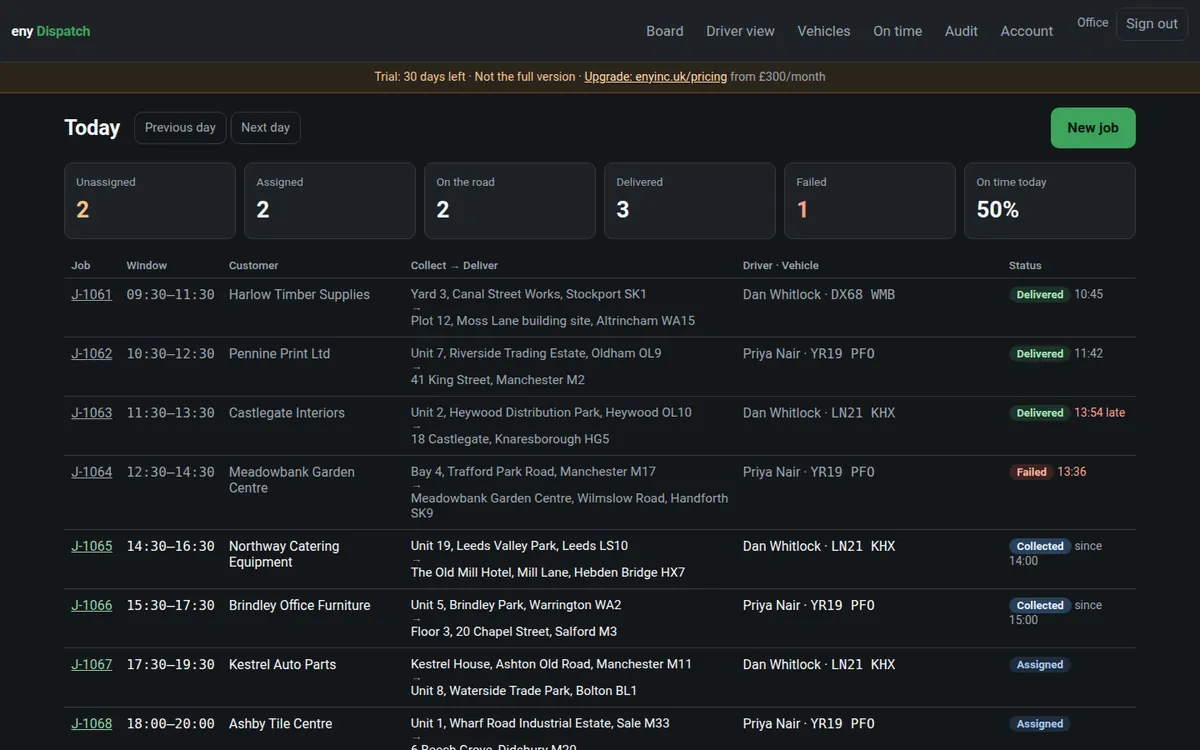Screen dimensions: 1200x750
Task: Open the Board nav item
Action: click(x=665, y=31)
